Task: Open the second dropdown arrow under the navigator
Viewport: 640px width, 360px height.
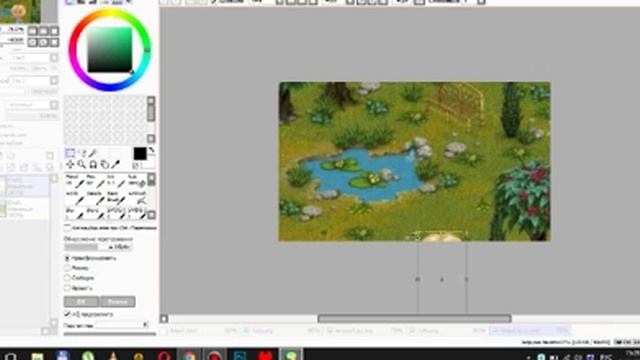Action: [54, 80]
